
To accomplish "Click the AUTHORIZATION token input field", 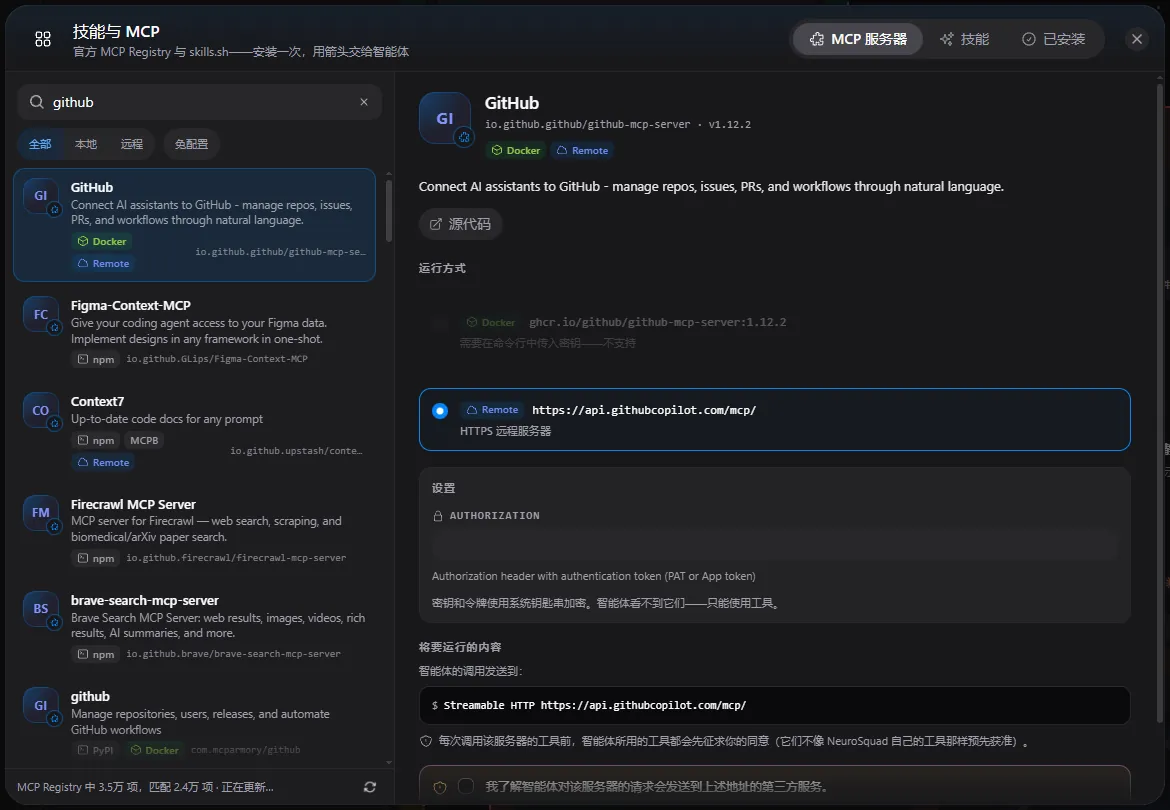I will pyautogui.click(x=775, y=546).
